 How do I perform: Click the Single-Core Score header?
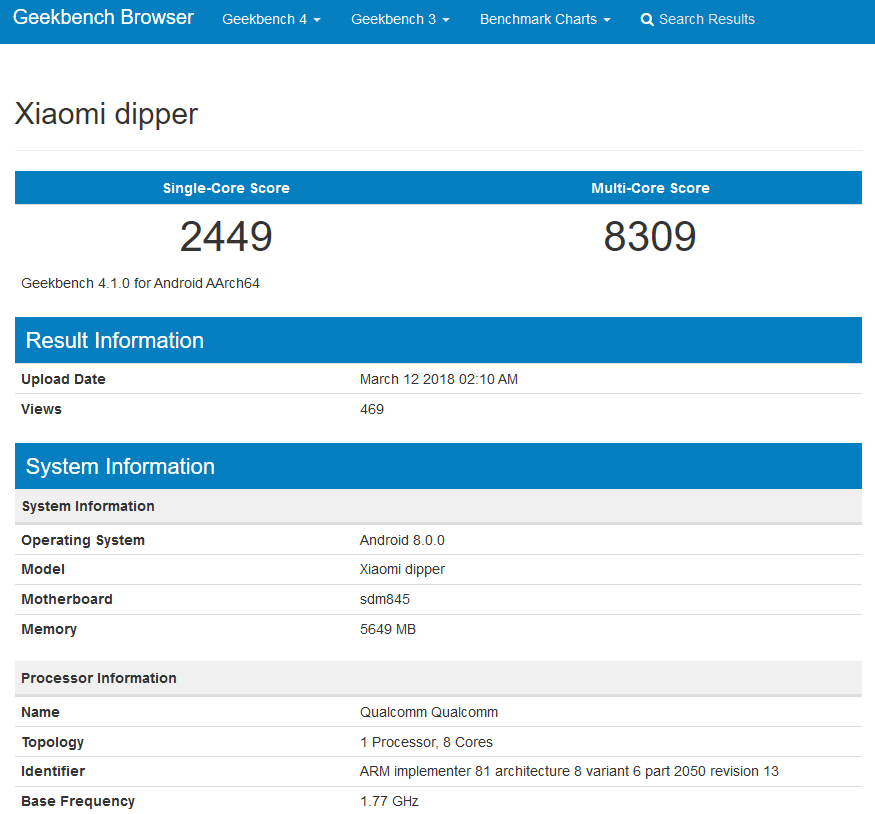pyautogui.click(x=226, y=188)
